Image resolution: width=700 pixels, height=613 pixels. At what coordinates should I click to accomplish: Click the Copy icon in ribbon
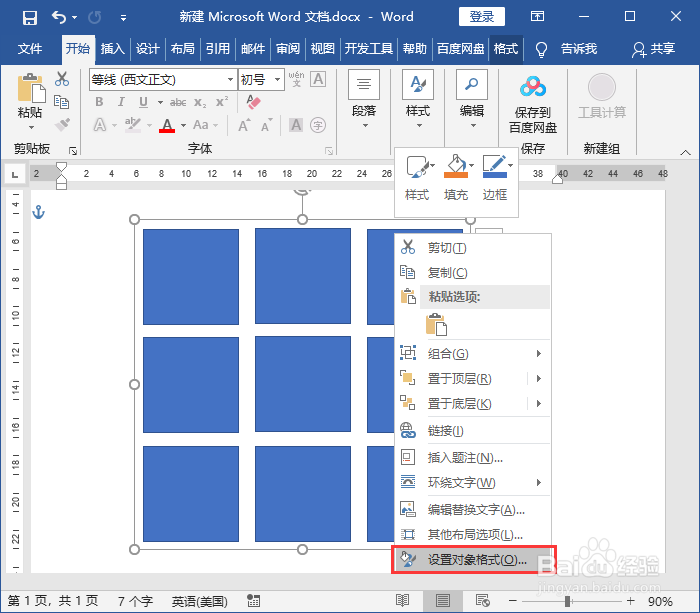click(62, 102)
